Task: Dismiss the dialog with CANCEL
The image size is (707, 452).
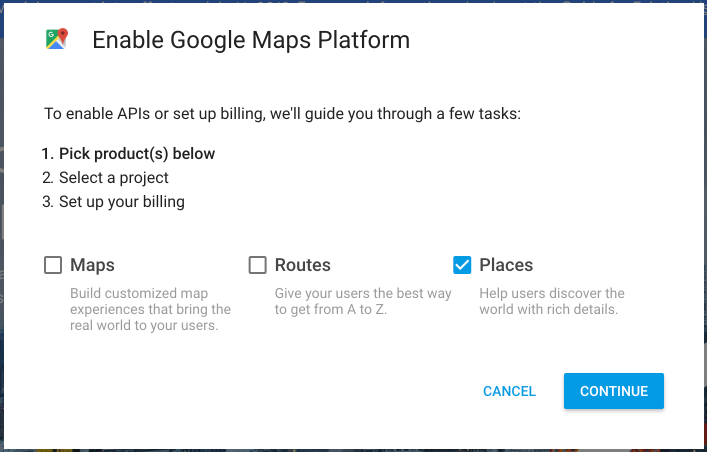Action: click(509, 391)
